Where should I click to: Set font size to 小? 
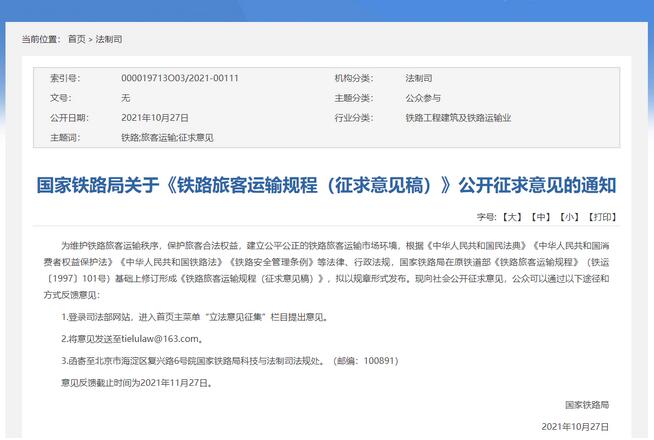[569, 216]
